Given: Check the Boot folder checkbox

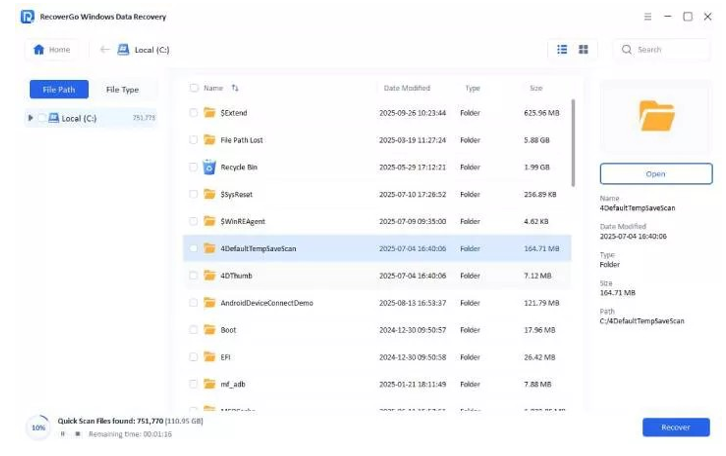Looking at the screenshot, I should 194,330.
